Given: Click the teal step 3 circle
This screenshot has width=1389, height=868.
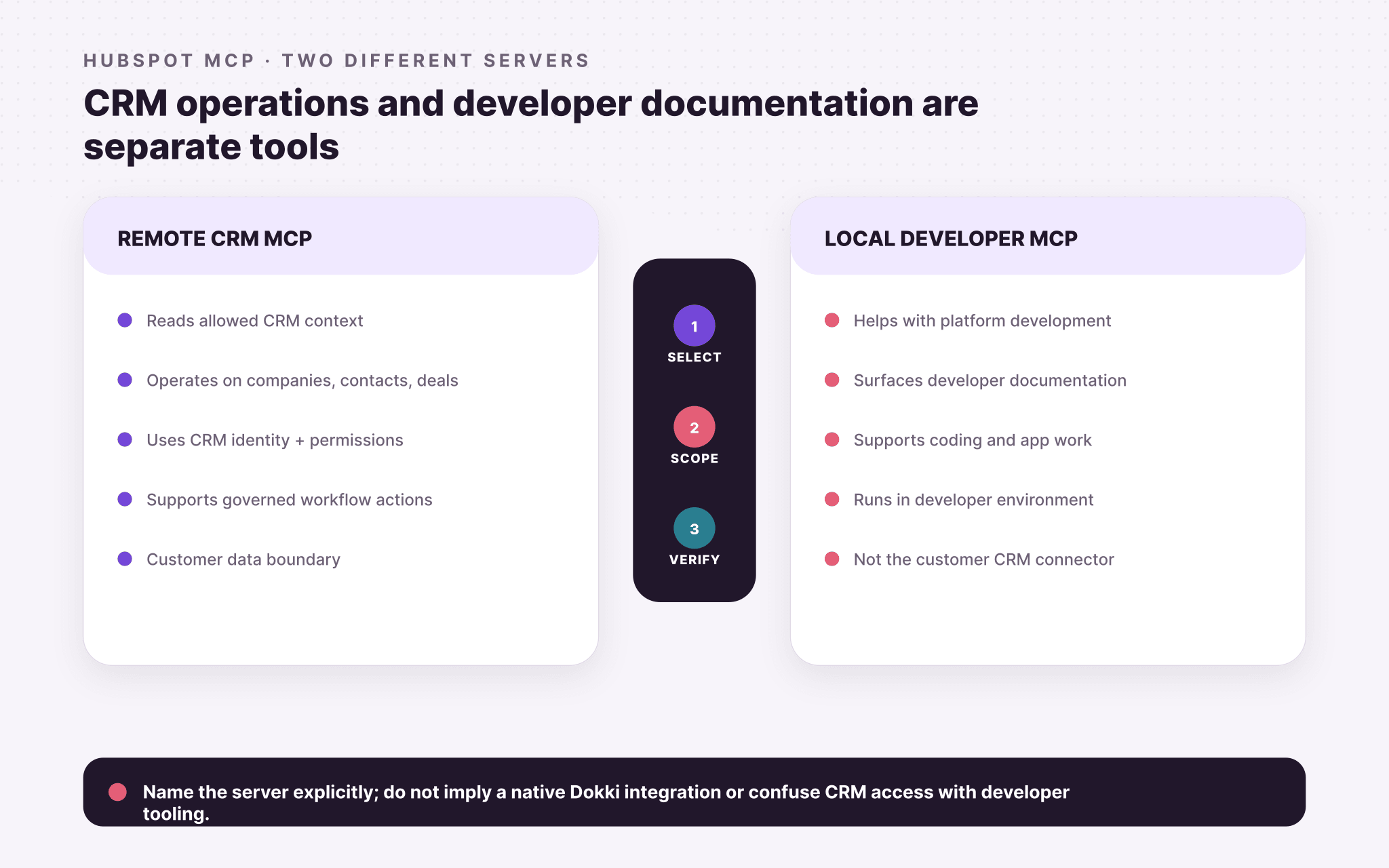Looking at the screenshot, I should (x=694, y=528).
